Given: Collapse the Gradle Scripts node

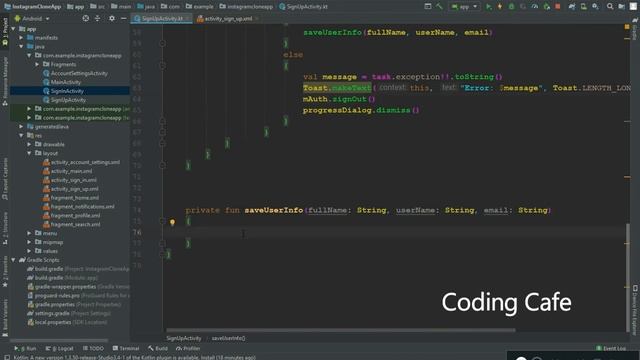Looking at the screenshot, I should click(x=13, y=260).
